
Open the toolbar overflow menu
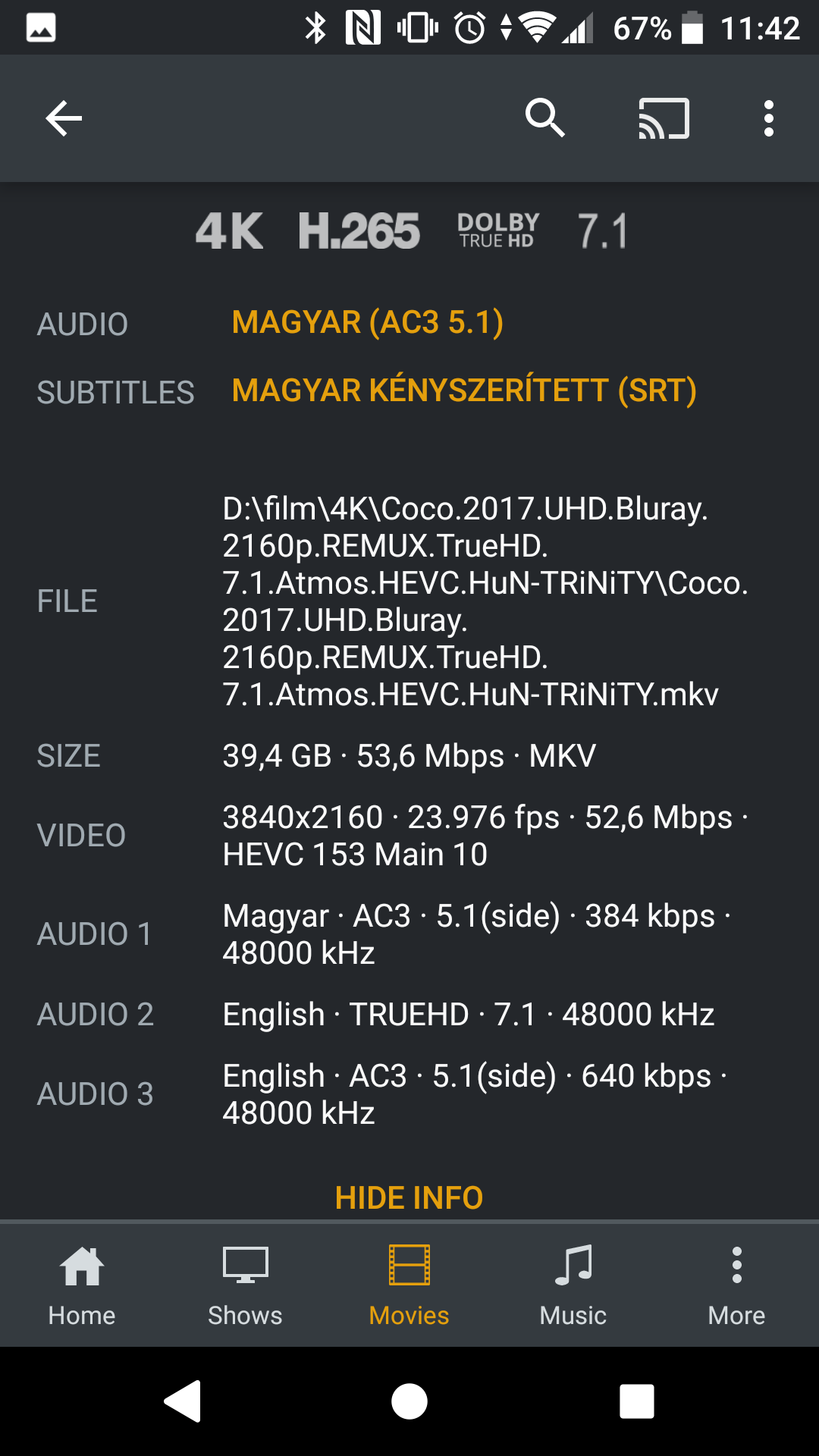[768, 118]
